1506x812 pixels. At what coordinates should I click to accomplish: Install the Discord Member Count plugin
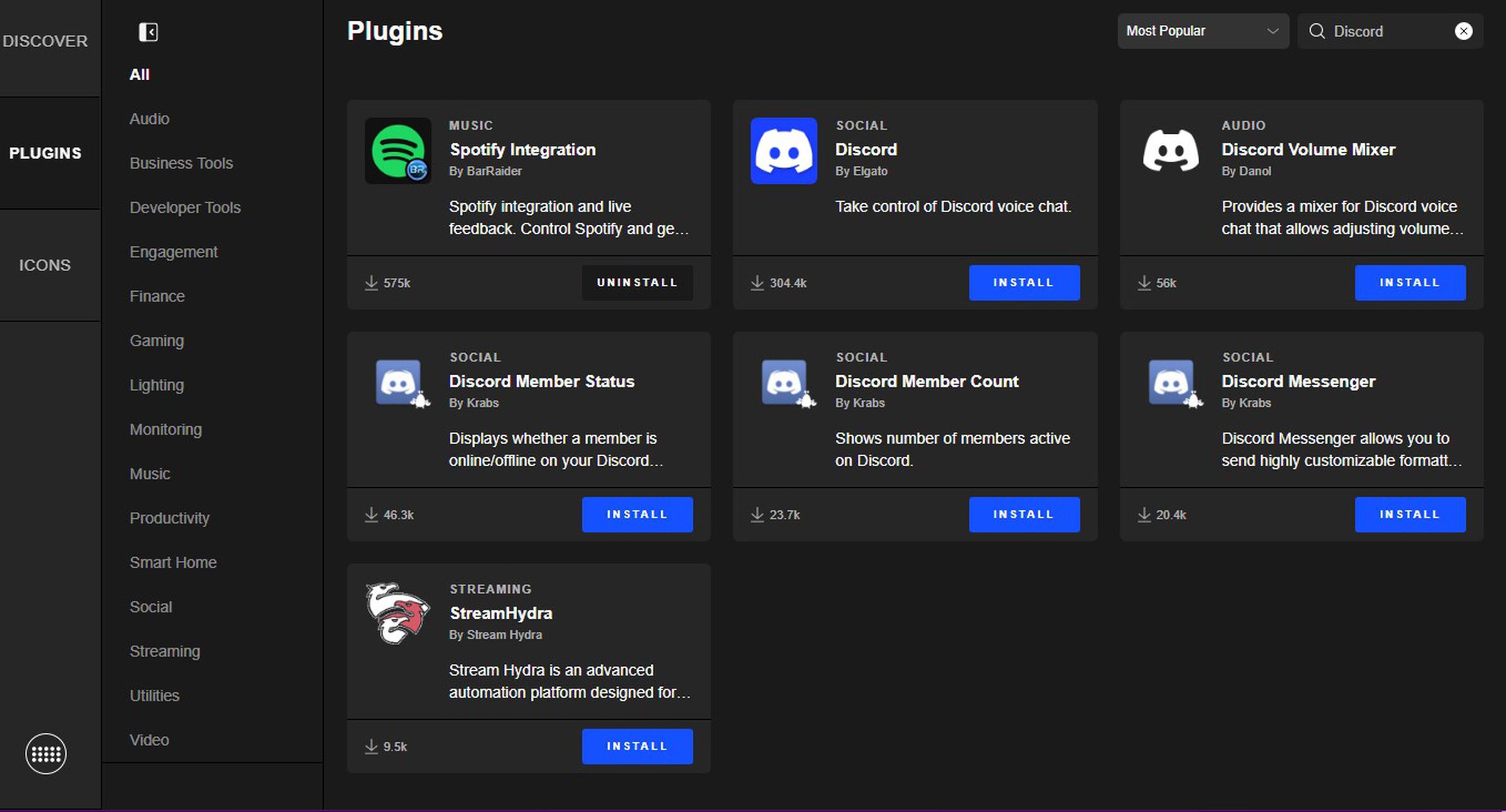1024,515
